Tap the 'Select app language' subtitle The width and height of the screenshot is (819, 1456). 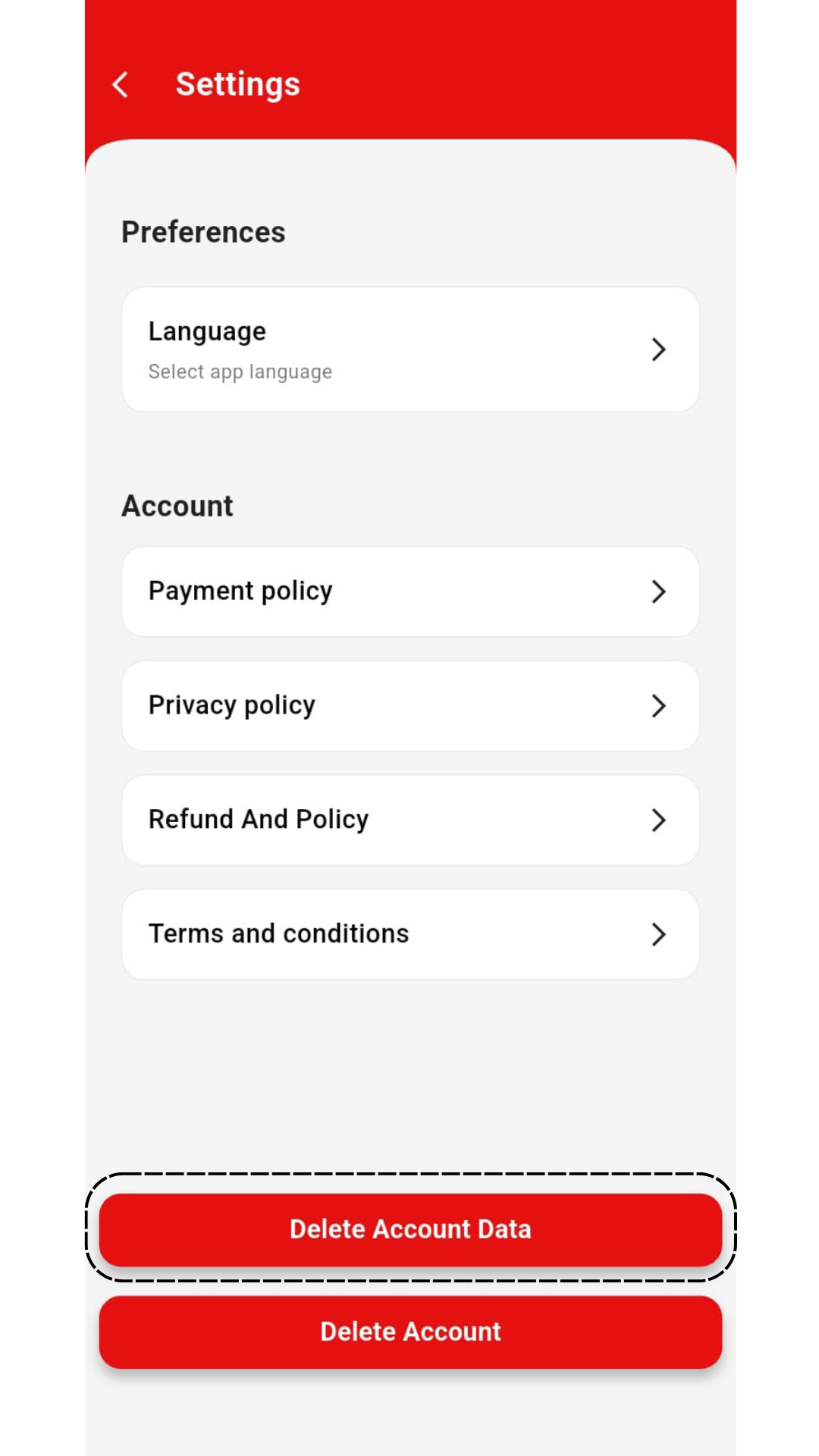pos(240,372)
